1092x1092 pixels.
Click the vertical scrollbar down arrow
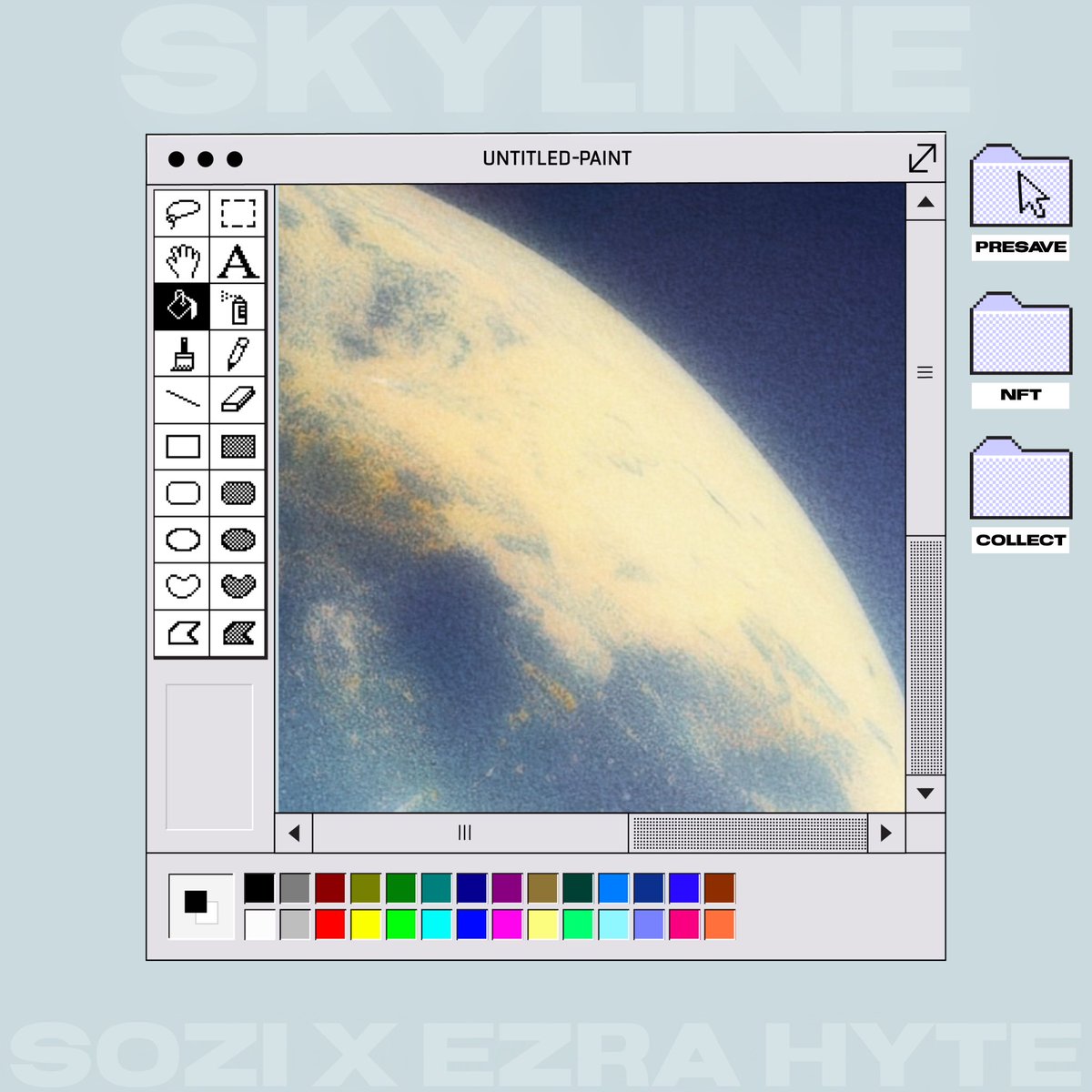[925, 794]
